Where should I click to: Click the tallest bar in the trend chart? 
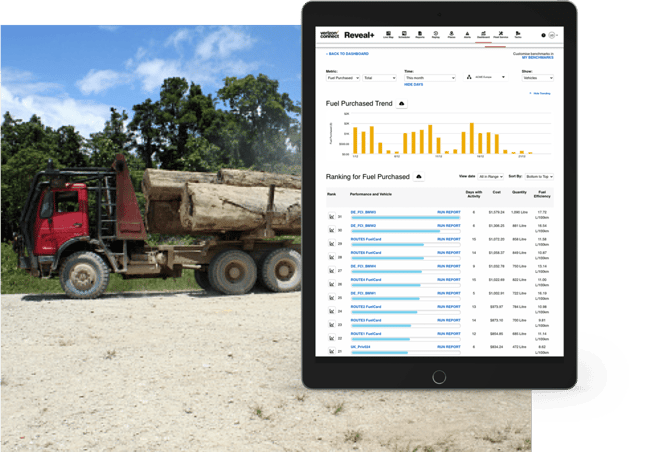[472, 139]
